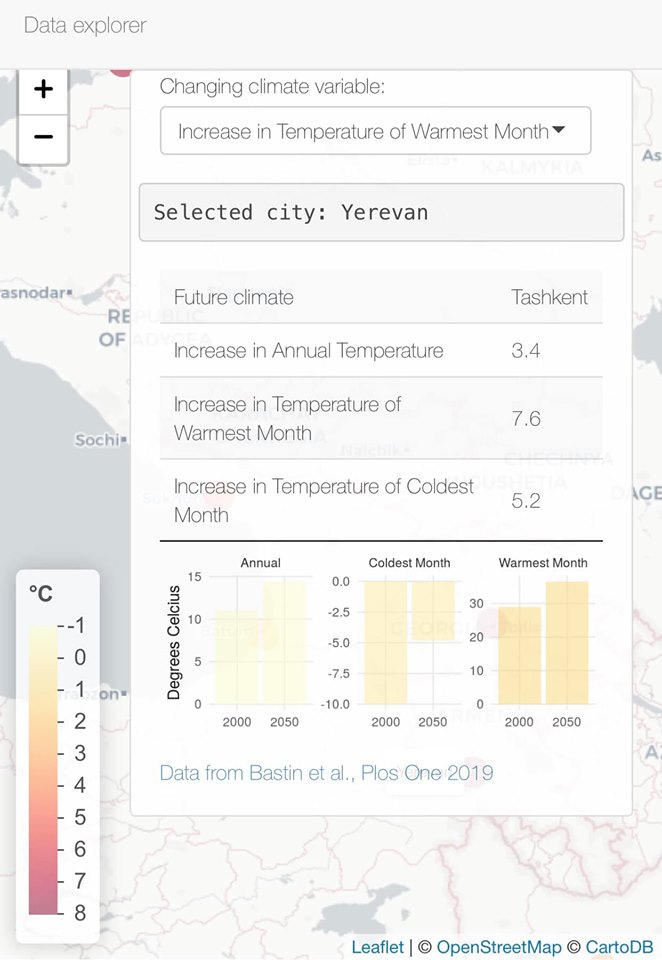Zoom out on the map
Viewport: 662px width, 960px height.
click(43, 136)
